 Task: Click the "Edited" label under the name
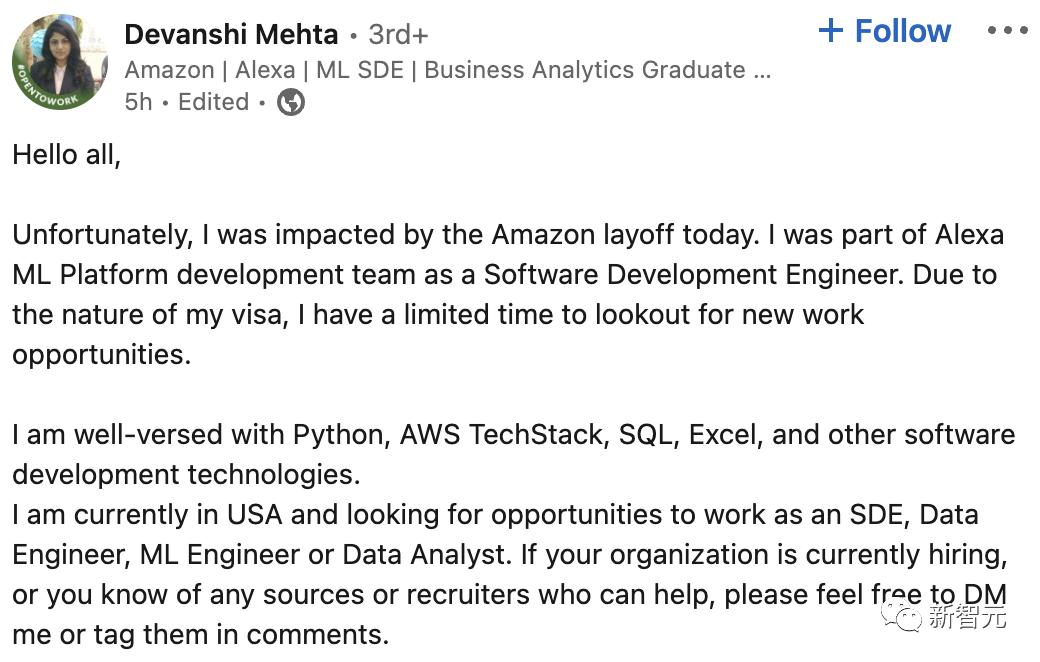(x=213, y=102)
